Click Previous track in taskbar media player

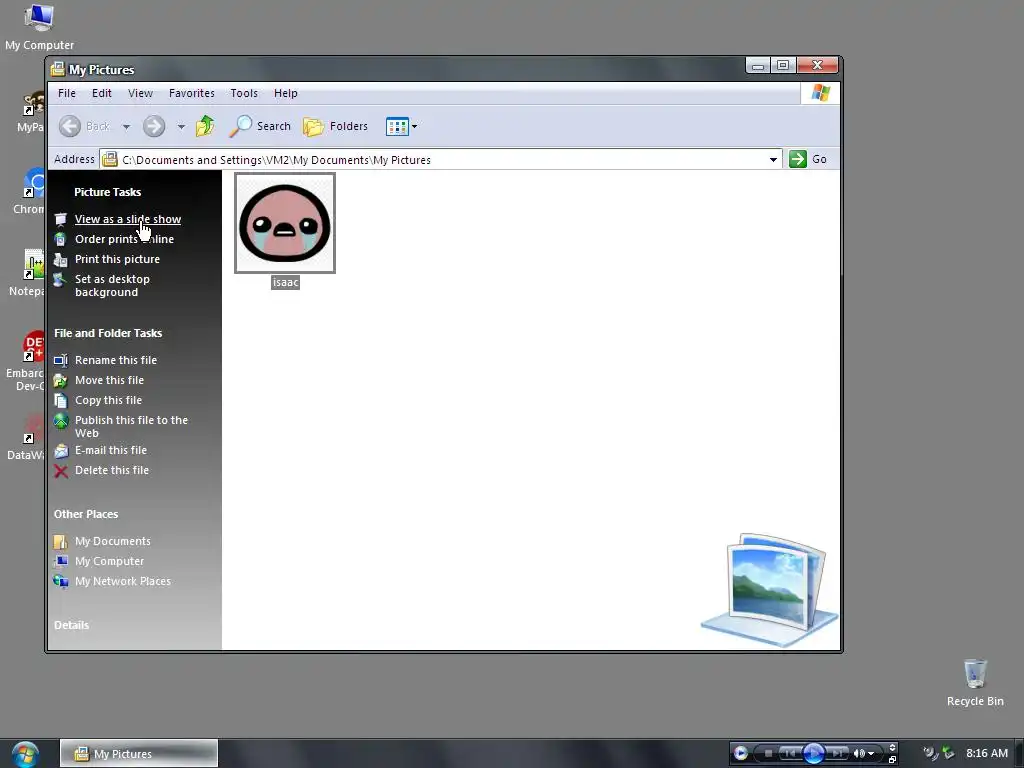click(x=790, y=753)
